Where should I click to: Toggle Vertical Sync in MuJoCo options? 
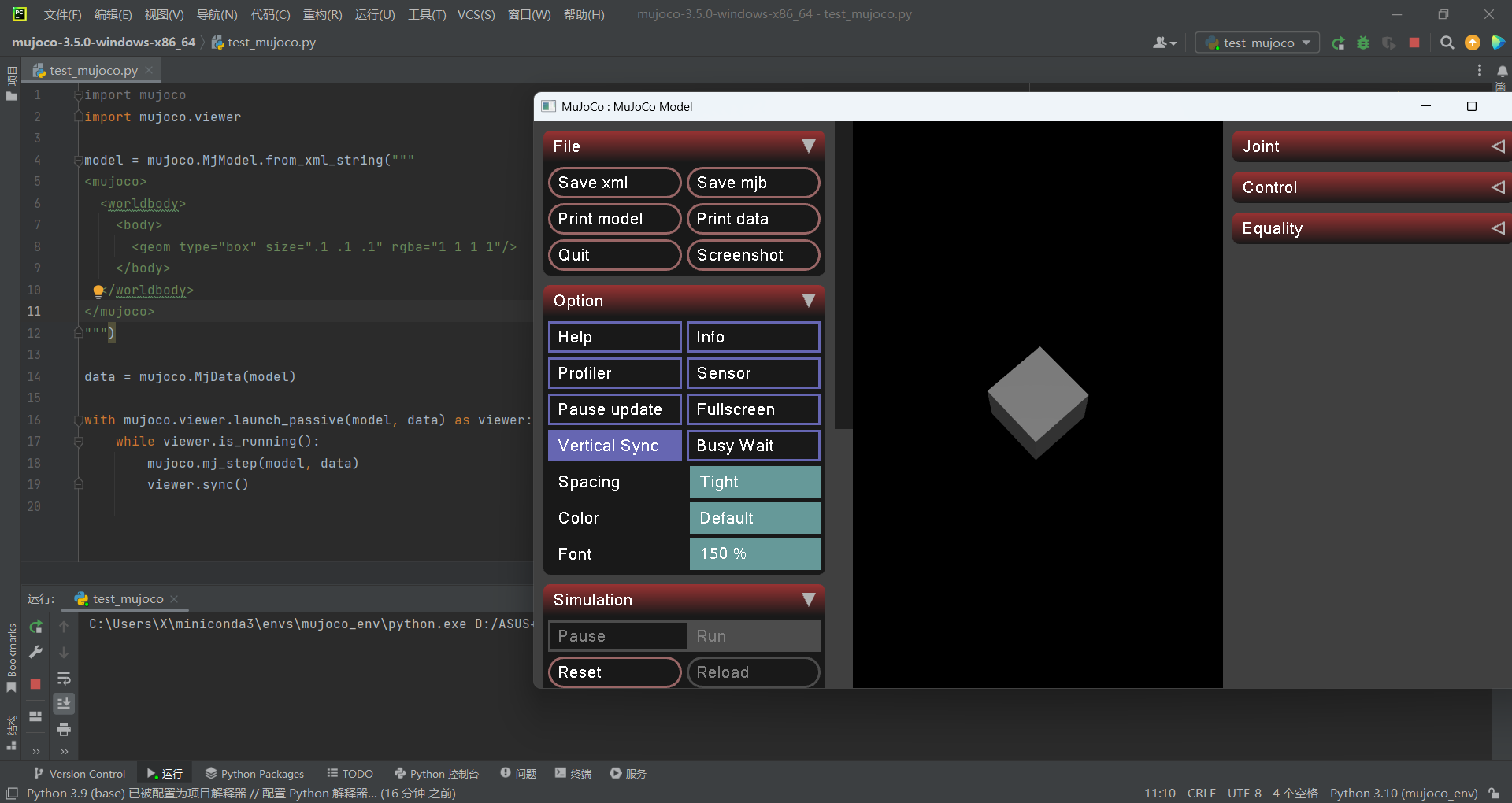614,445
